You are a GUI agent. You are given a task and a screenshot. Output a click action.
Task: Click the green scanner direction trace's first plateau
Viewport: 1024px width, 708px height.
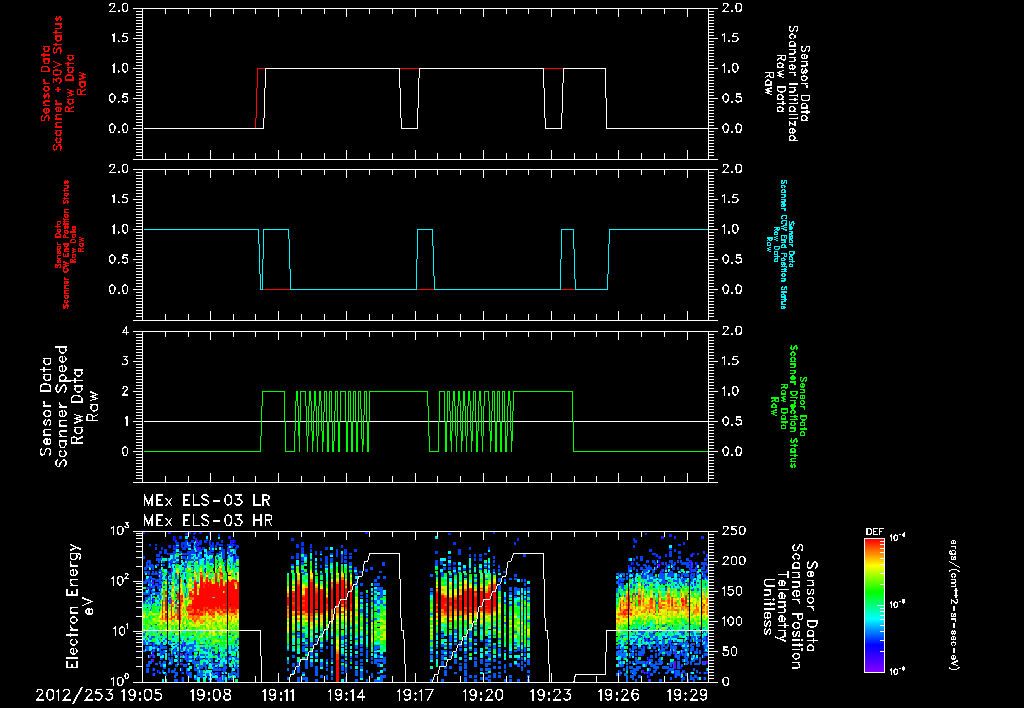(273, 391)
